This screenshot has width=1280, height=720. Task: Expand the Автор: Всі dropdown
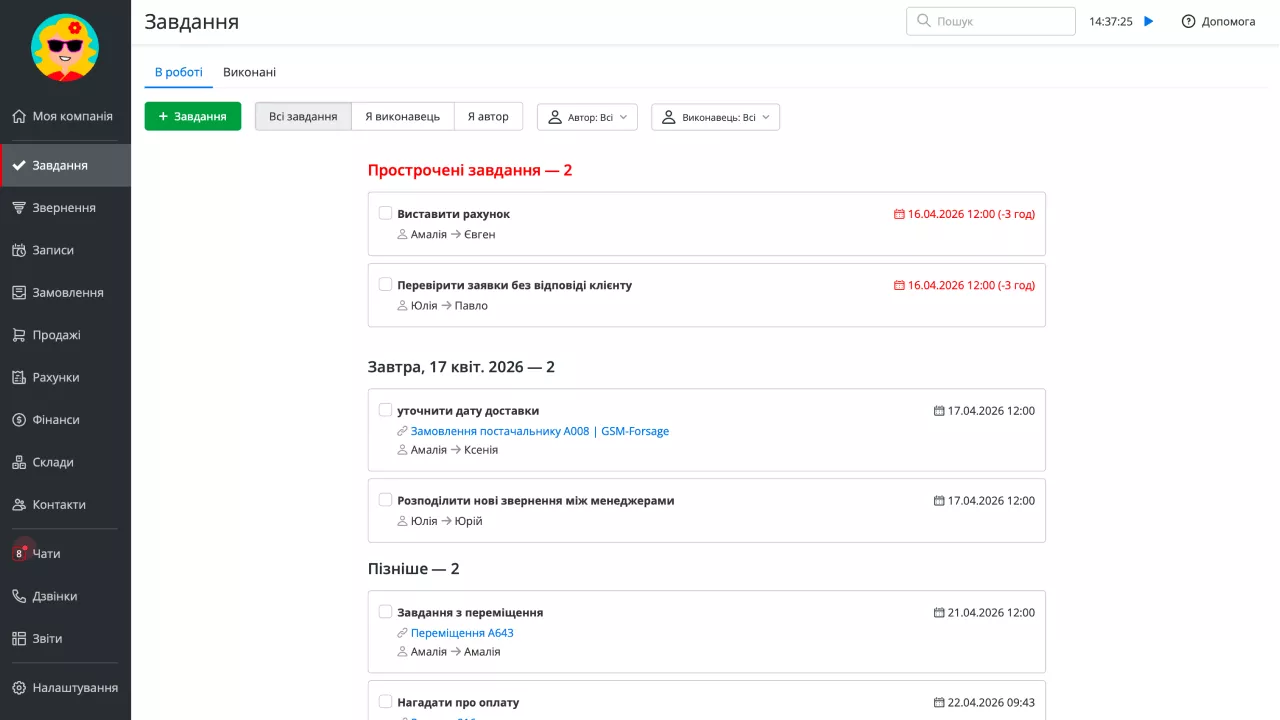[587, 117]
